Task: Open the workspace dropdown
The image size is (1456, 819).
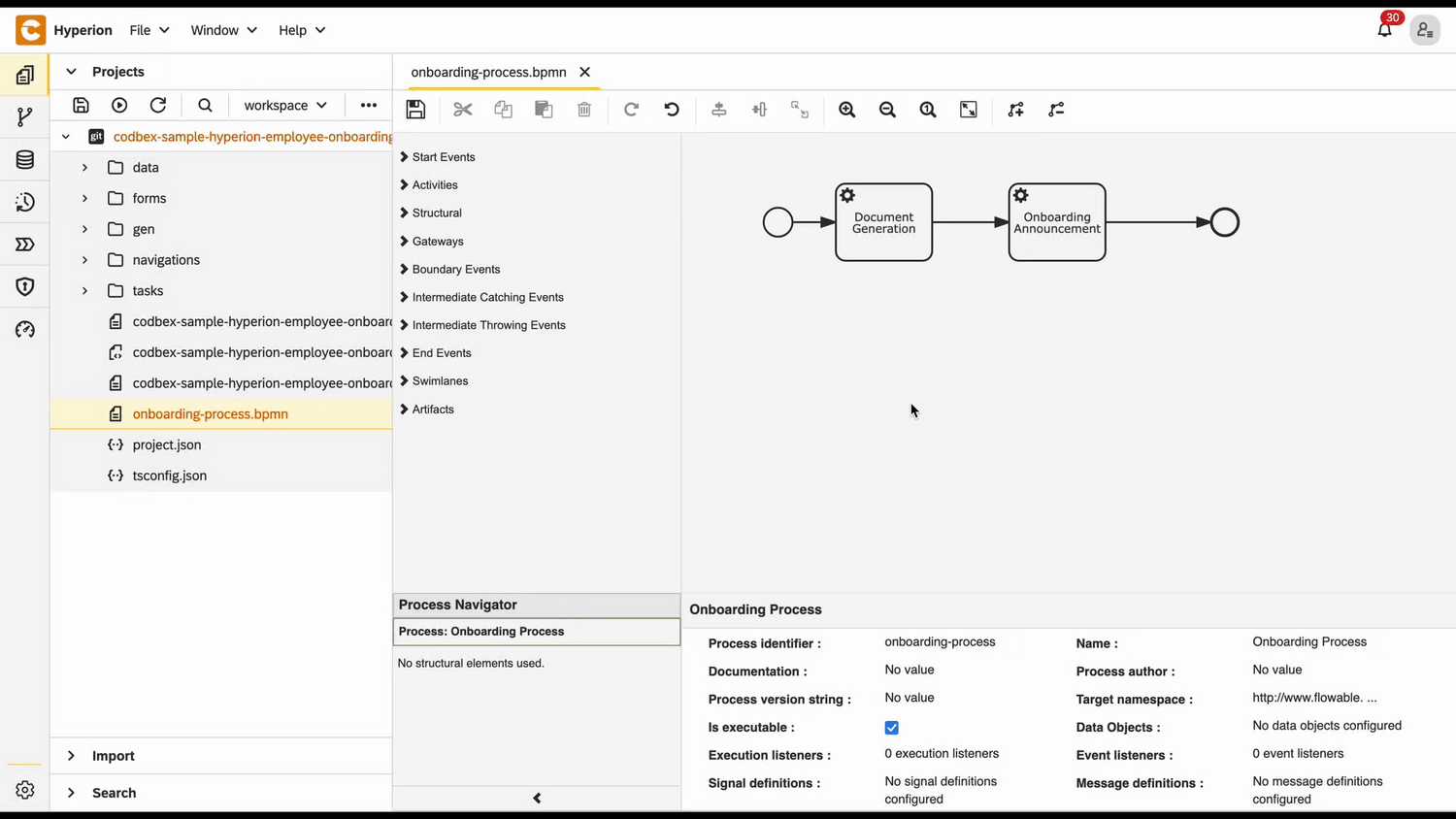Action: point(285,105)
